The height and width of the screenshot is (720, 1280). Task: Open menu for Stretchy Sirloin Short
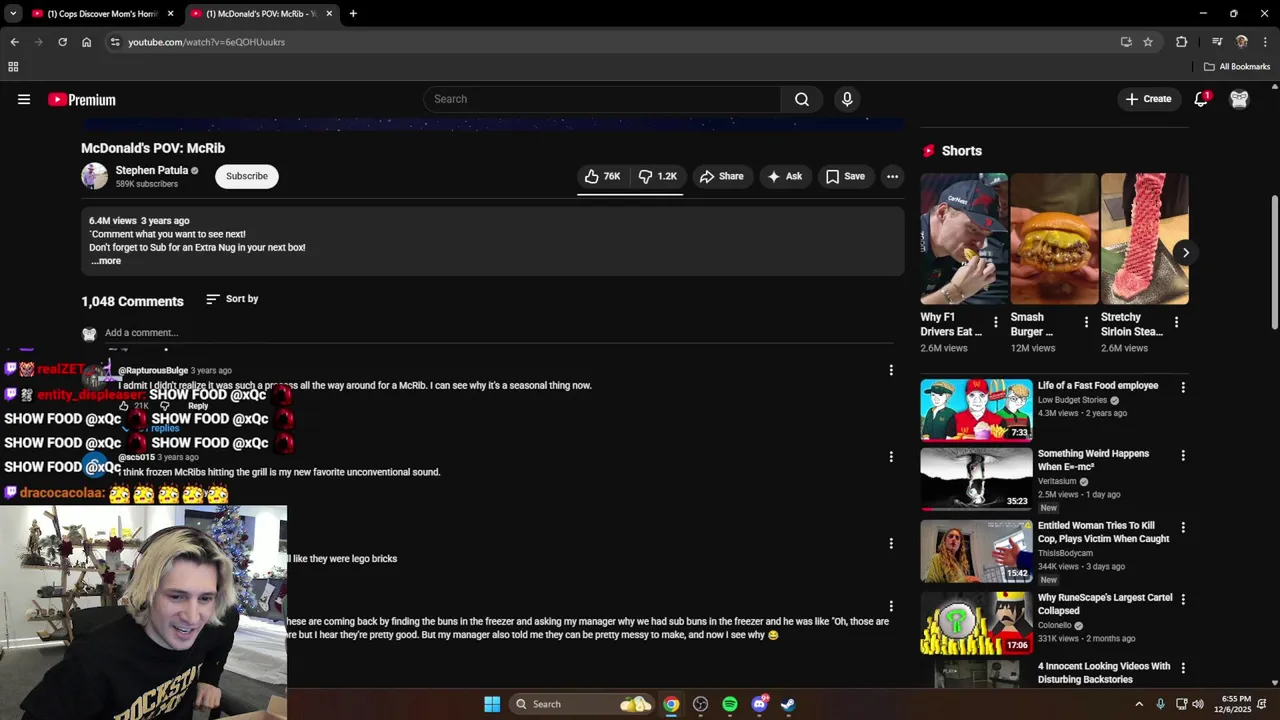1176,322
